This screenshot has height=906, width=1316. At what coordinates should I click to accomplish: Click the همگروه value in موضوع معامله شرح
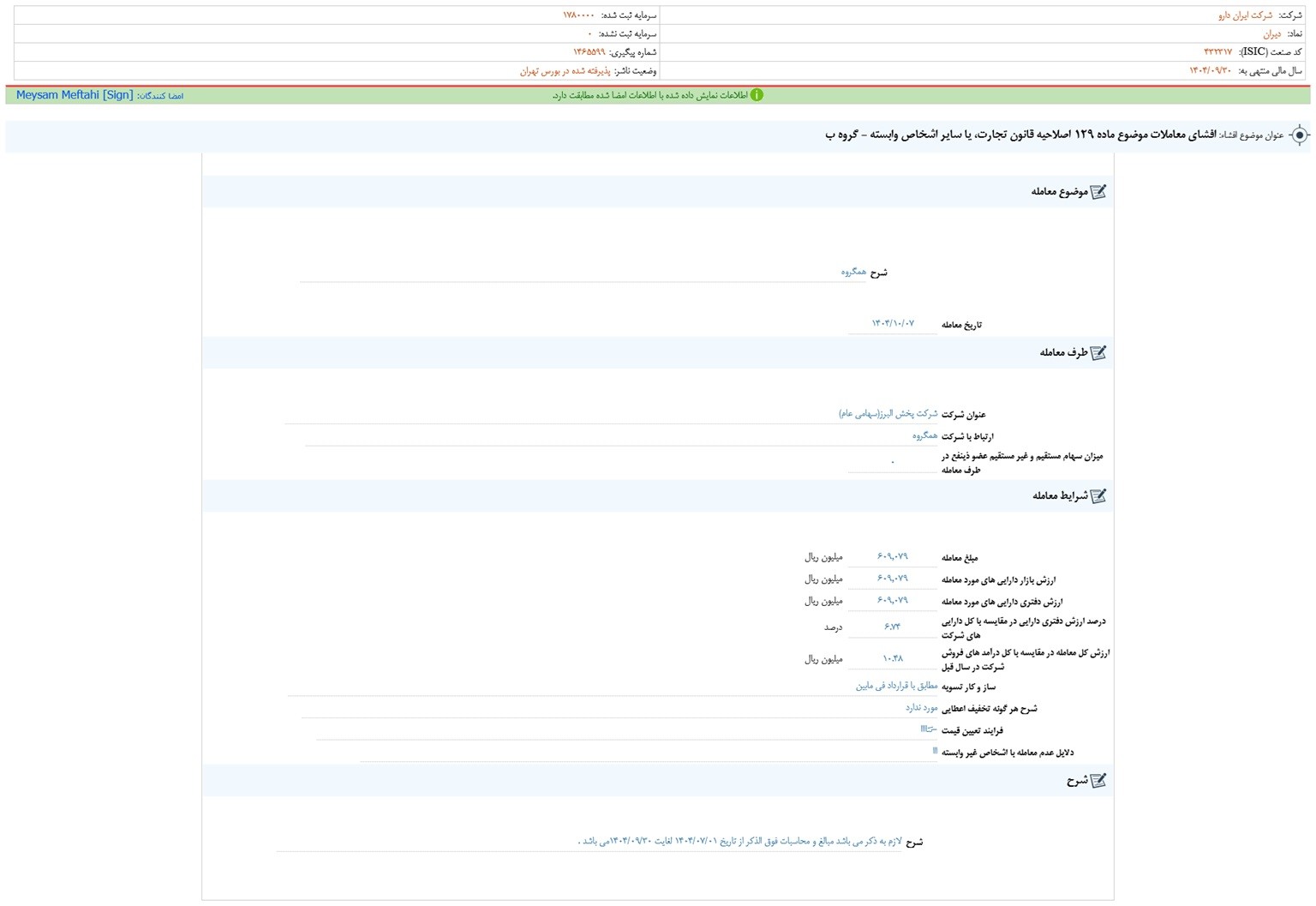click(x=853, y=273)
